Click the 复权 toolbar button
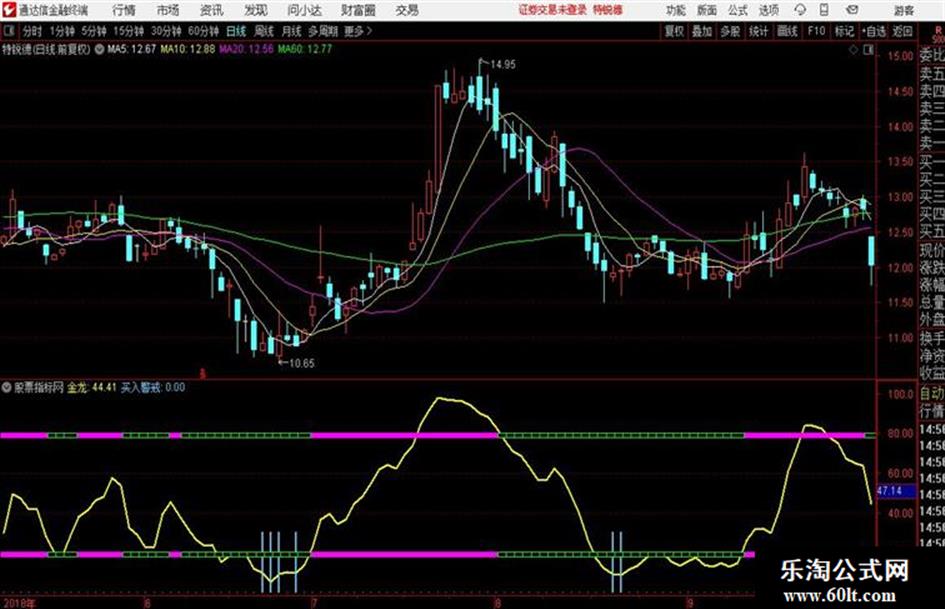 tap(673, 31)
